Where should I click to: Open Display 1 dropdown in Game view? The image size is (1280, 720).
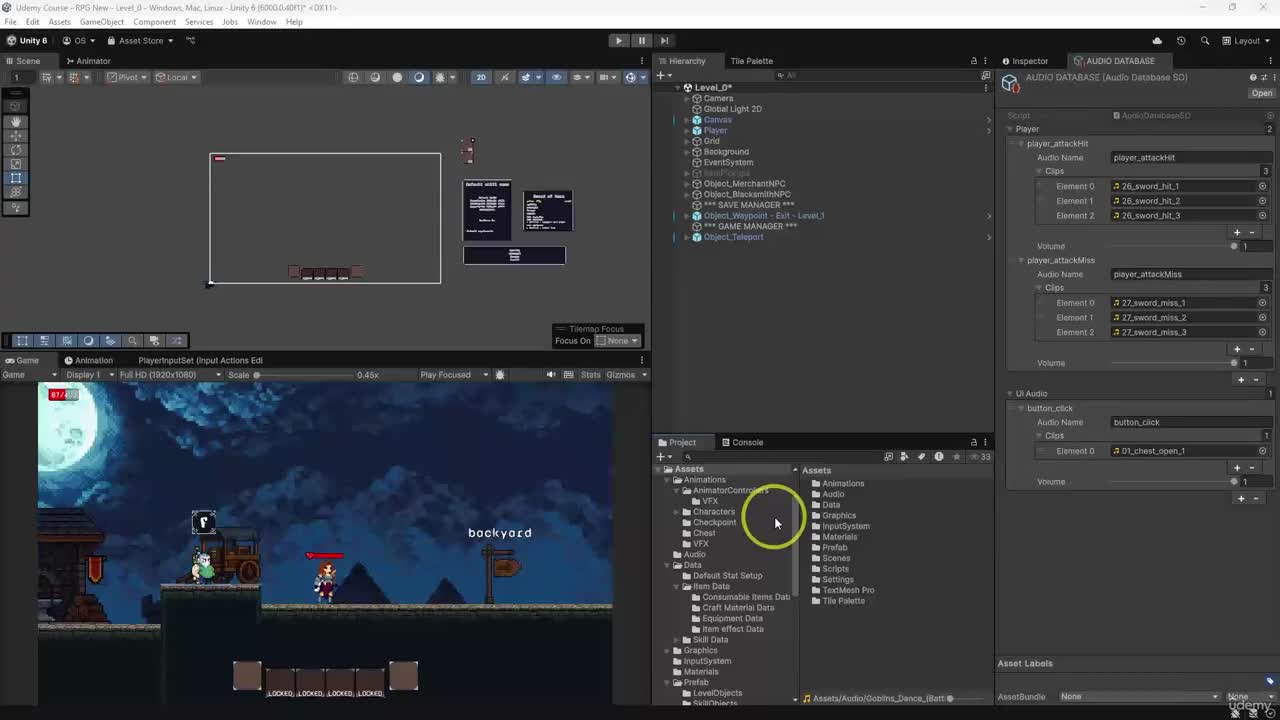click(x=88, y=375)
